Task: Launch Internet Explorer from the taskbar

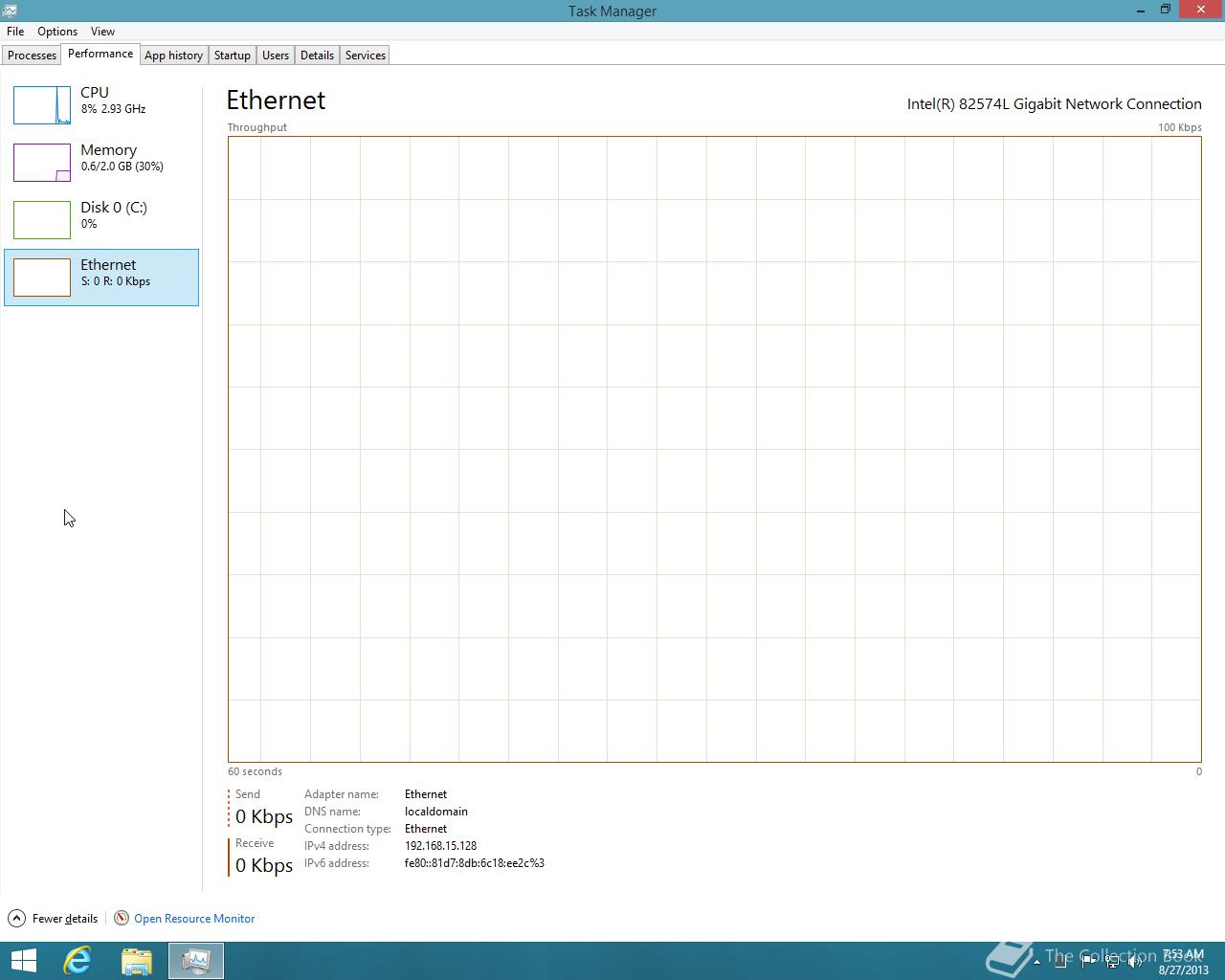Action: [78, 961]
